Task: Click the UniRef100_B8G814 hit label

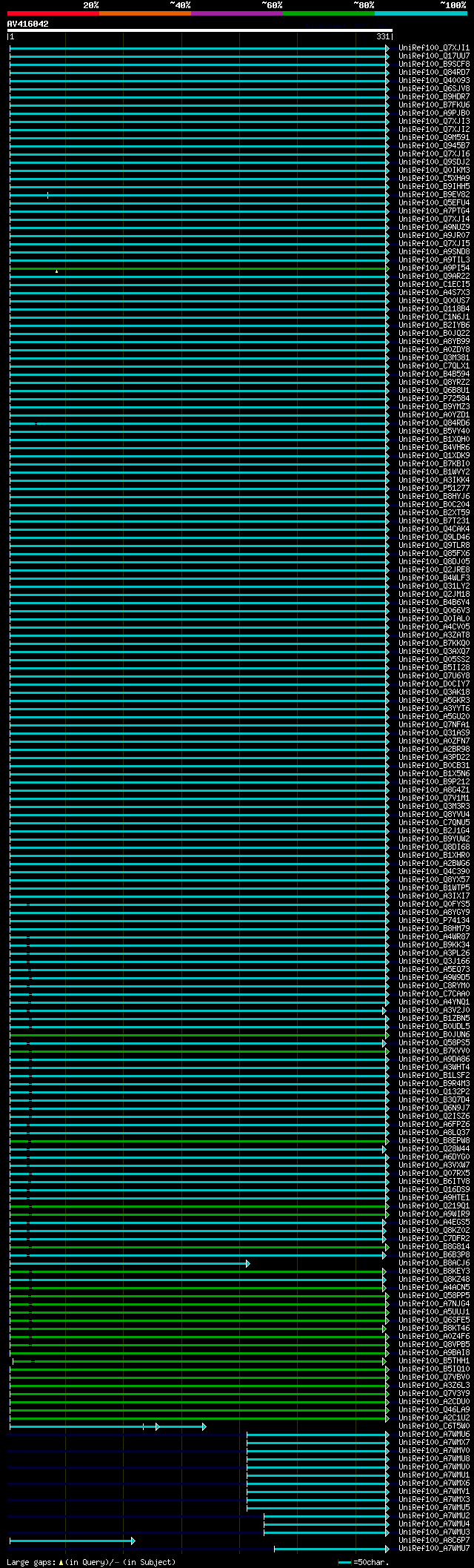Action: point(434,1246)
